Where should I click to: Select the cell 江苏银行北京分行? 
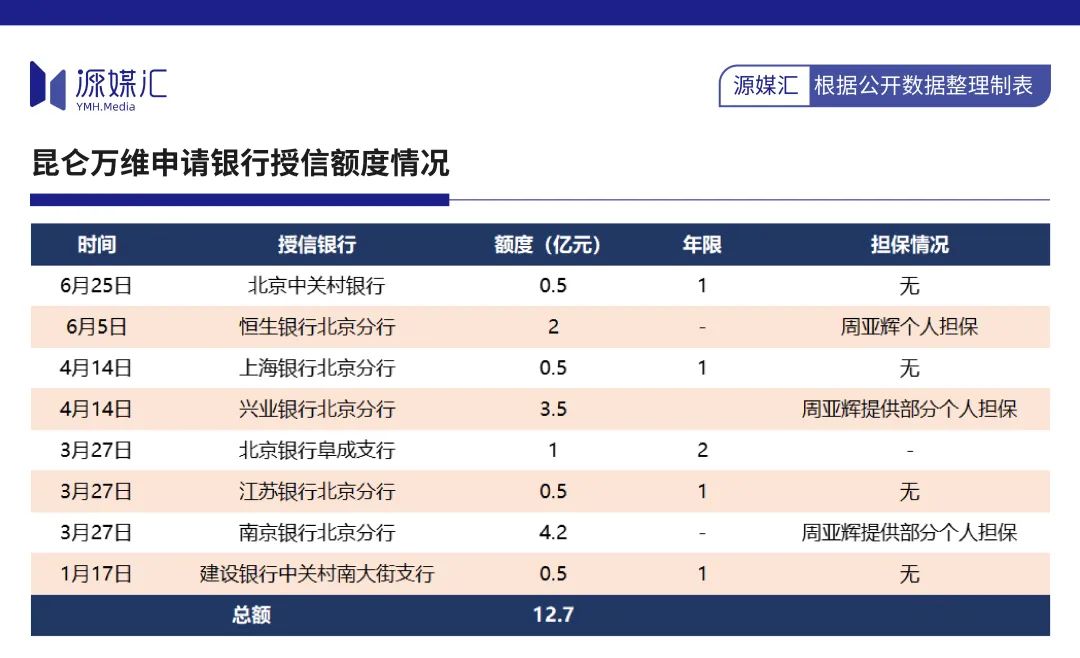(x=317, y=491)
